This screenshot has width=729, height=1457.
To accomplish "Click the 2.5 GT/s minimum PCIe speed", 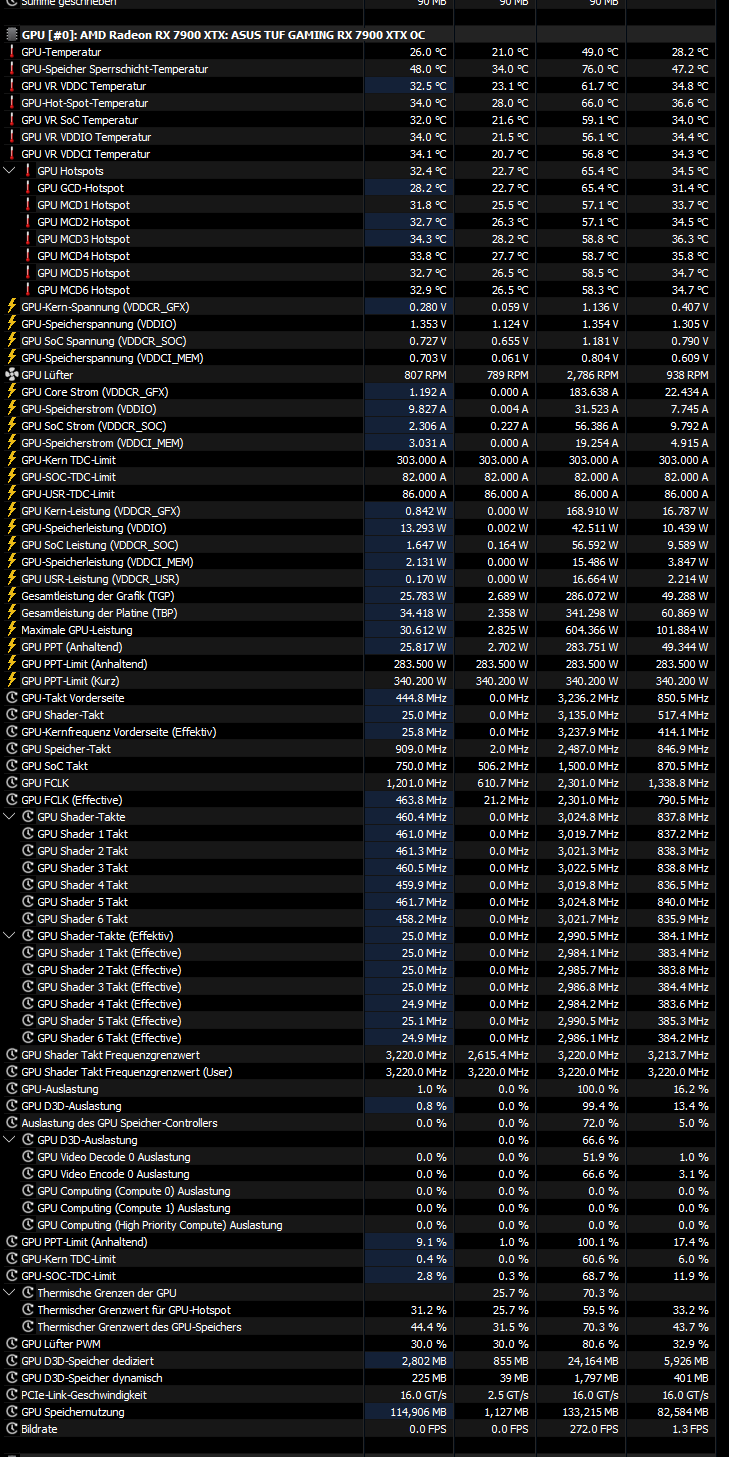I will (x=507, y=1394).
